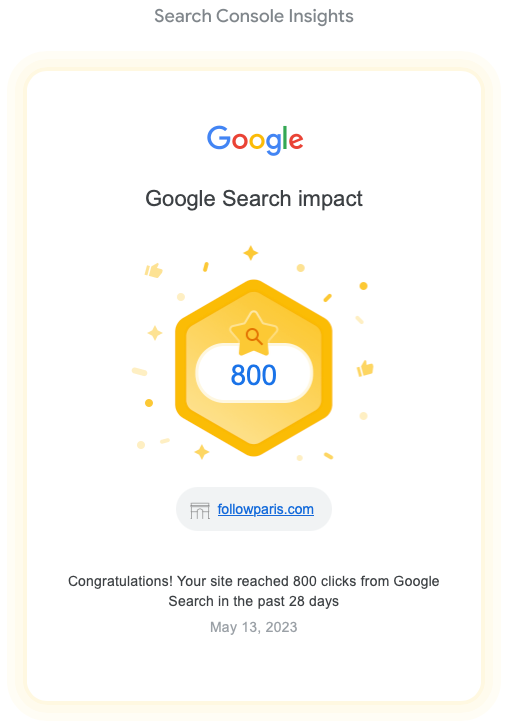Click the thumbs-up icon upper left of badge
The width and height of the screenshot is (513, 723).
click(x=153, y=270)
